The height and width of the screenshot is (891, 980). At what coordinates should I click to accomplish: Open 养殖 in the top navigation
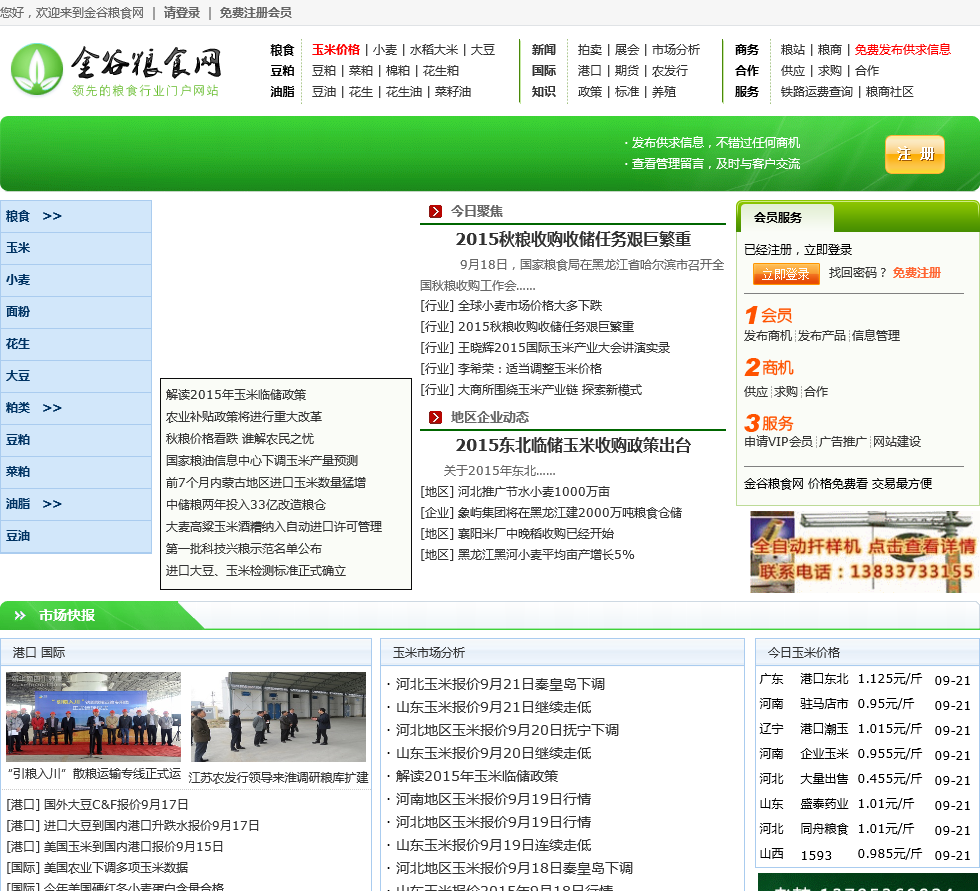pyautogui.click(x=664, y=92)
